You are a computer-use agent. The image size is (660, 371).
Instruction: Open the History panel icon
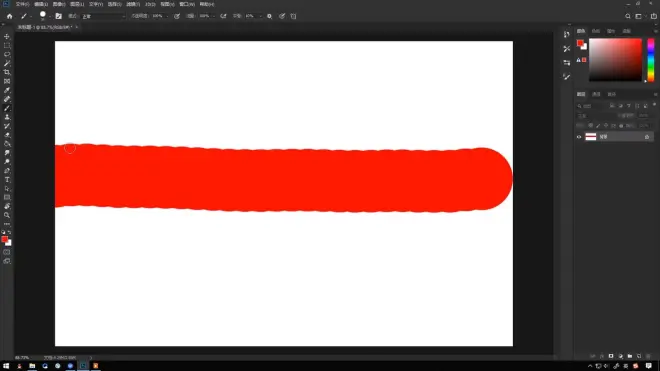pyautogui.click(x=567, y=35)
